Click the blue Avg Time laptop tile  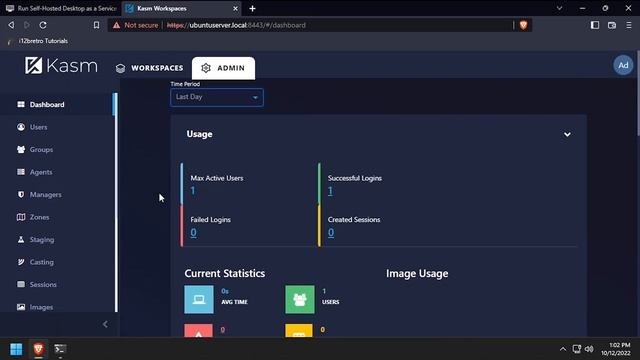(x=199, y=300)
